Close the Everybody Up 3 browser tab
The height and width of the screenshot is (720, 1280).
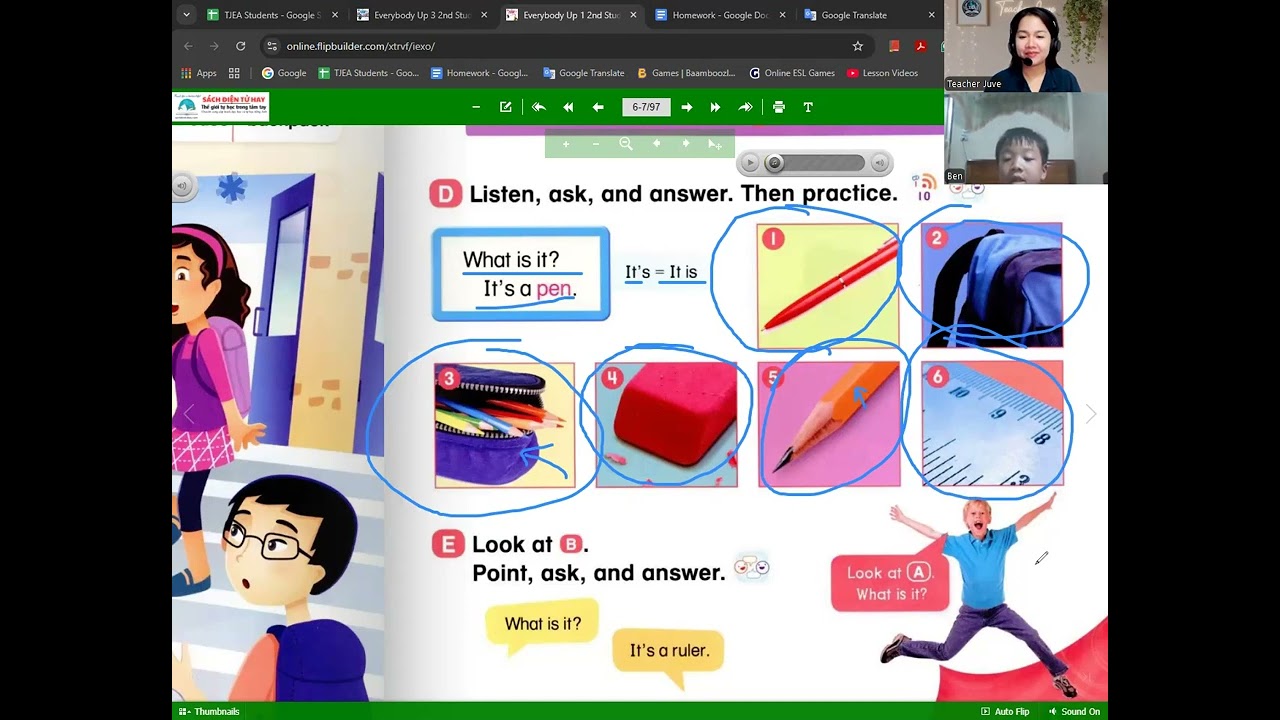[484, 15]
